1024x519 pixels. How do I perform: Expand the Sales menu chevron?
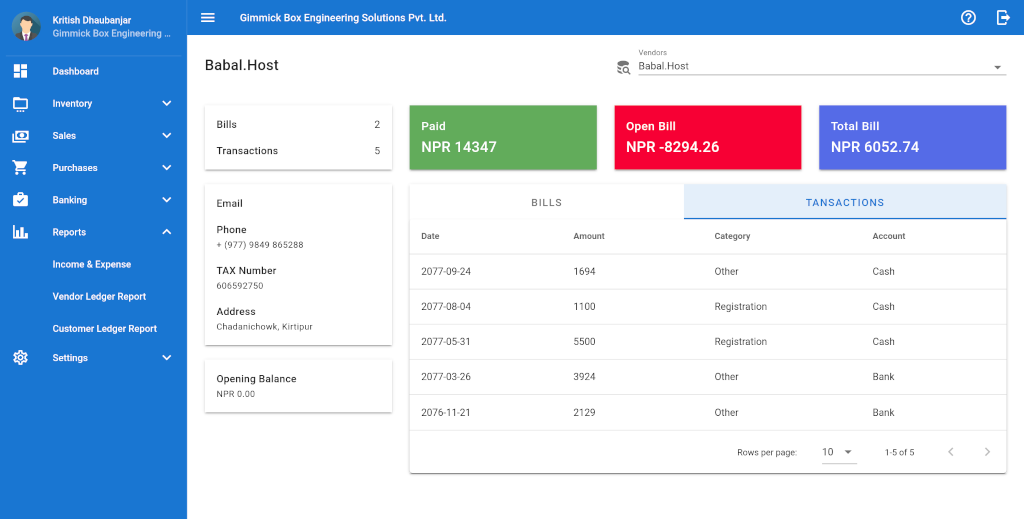[167, 136]
